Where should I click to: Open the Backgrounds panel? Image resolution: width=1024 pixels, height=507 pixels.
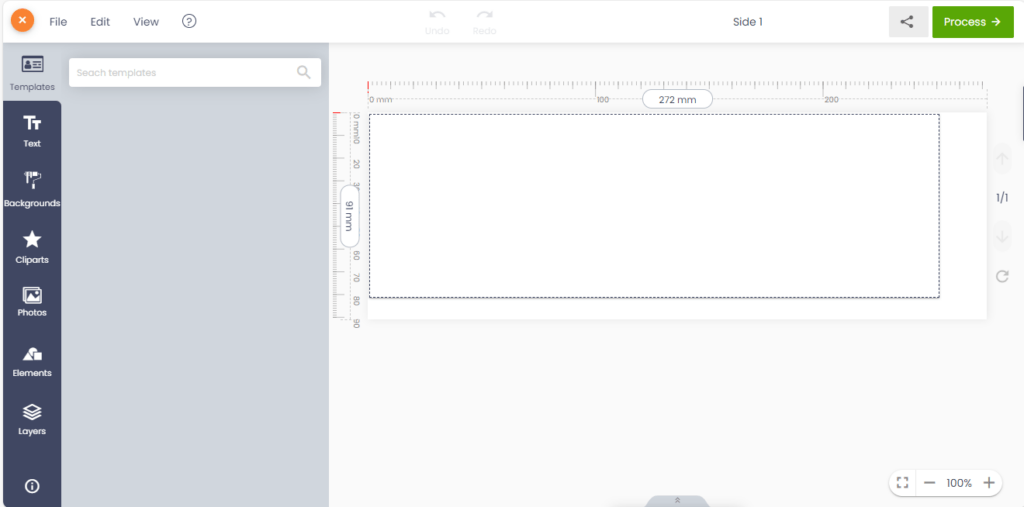coord(32,188)
